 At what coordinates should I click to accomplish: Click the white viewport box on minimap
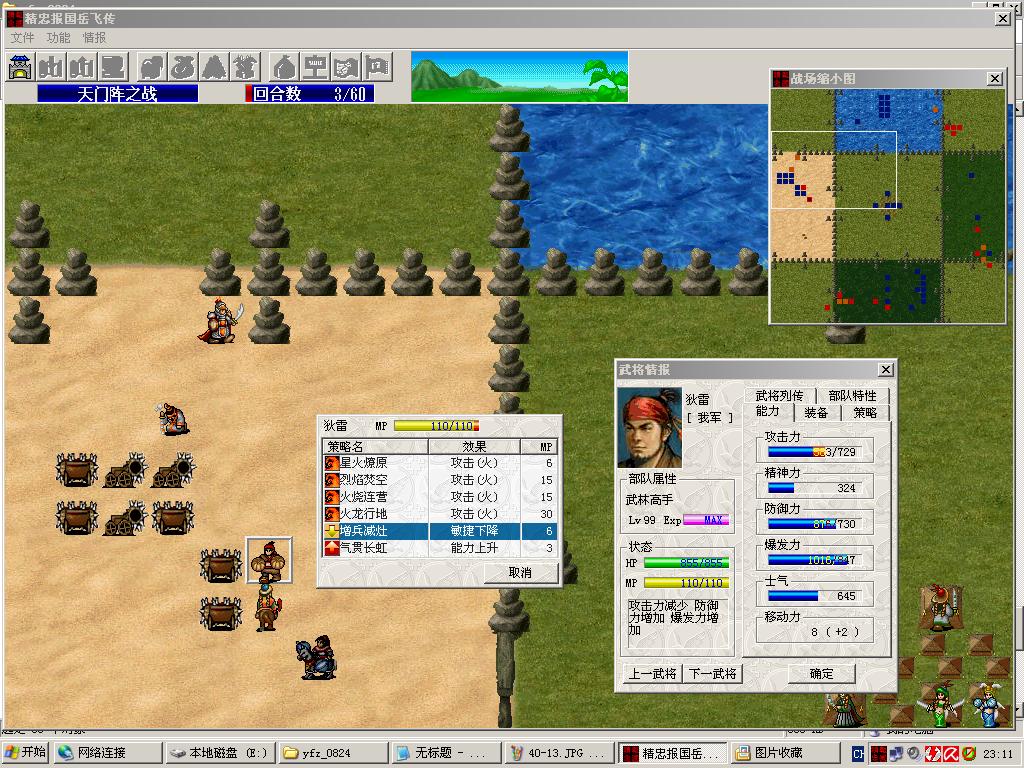pos(834,170)
